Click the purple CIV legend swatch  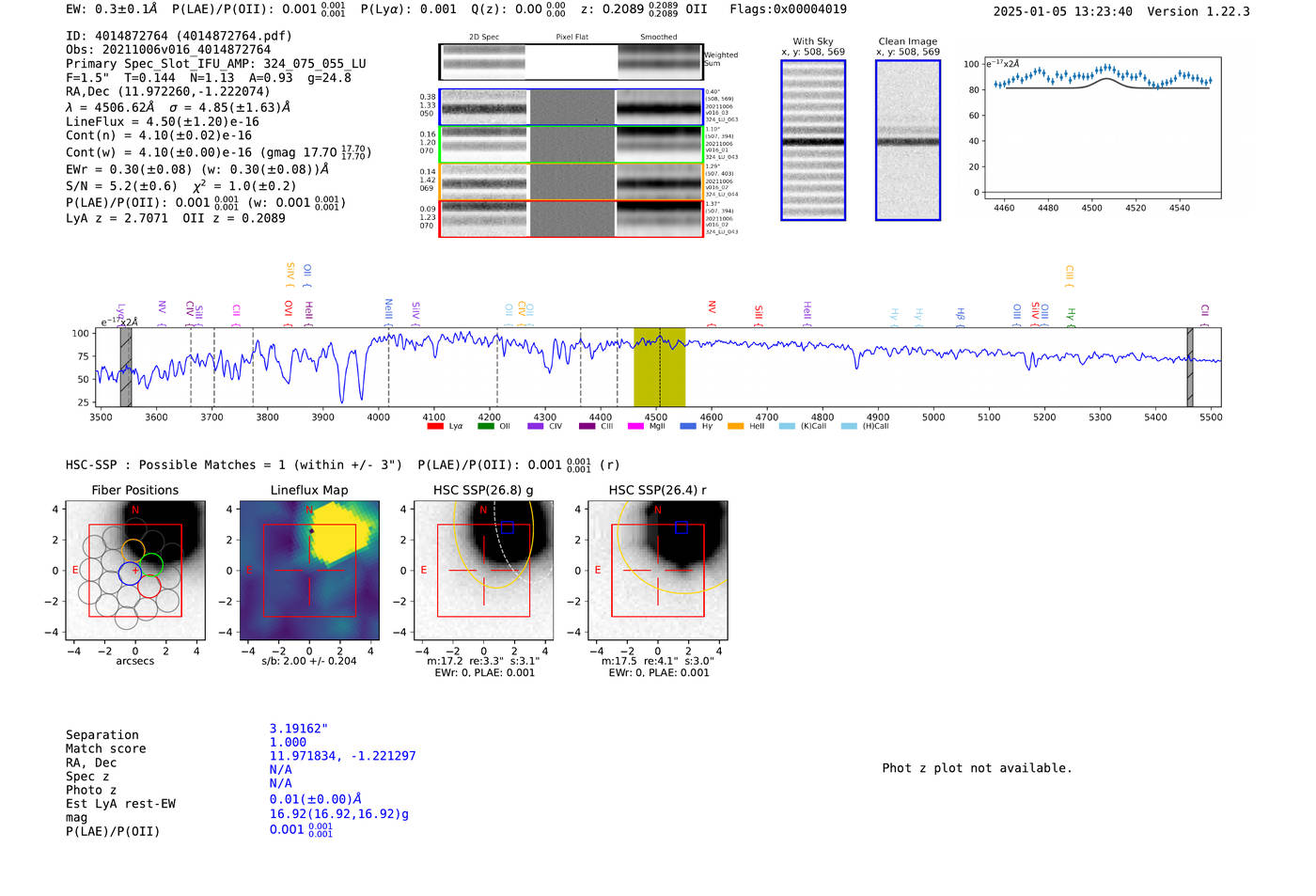point(536,426)
